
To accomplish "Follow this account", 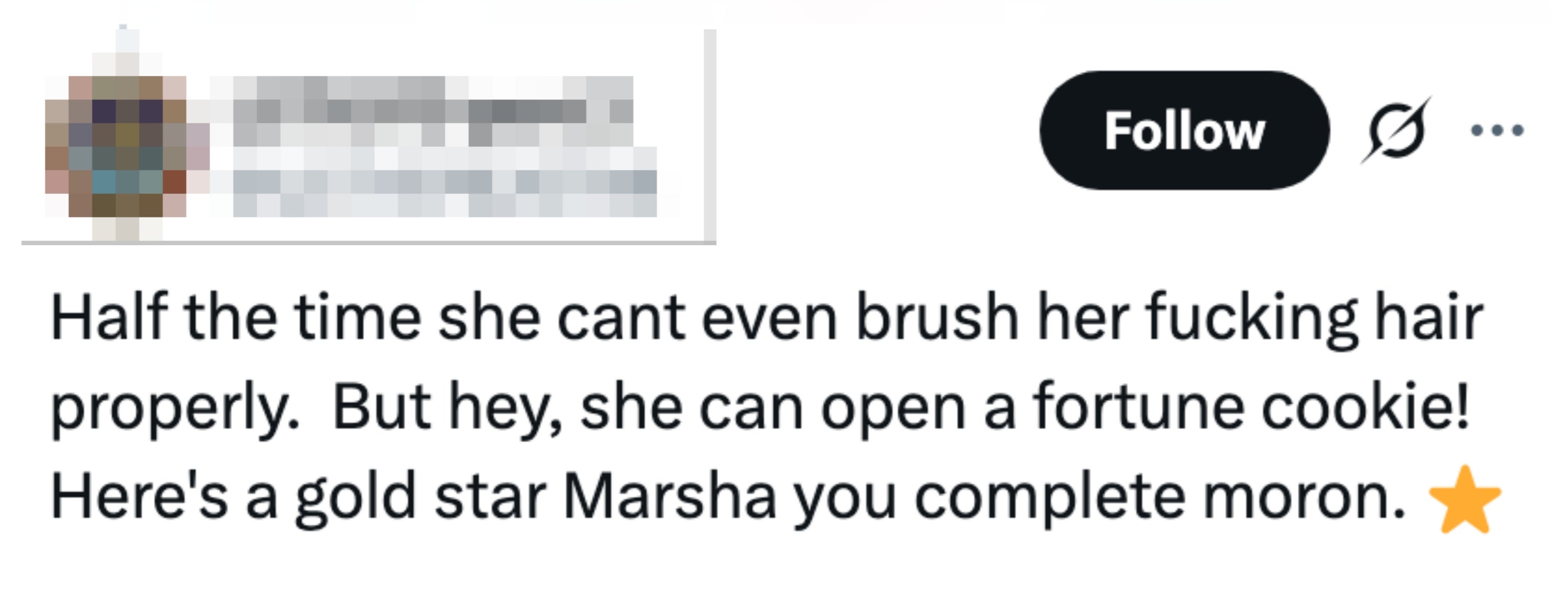I will [x=1185, y=130].
